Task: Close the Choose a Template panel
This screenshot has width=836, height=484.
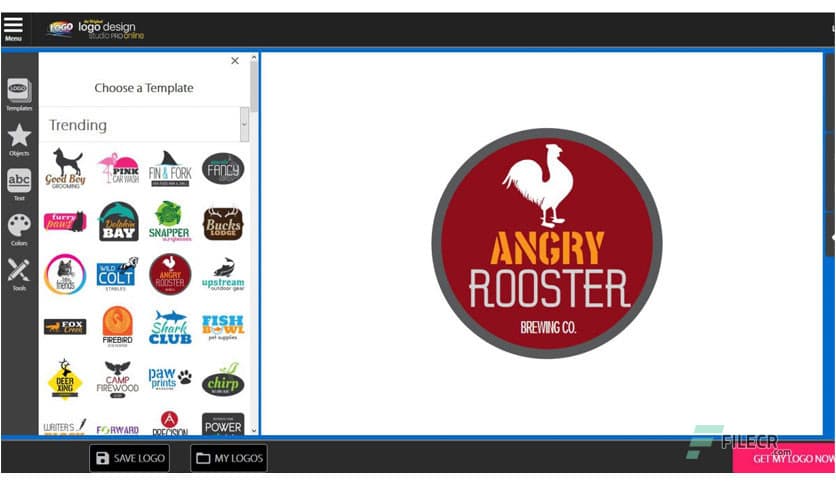Action: [x=235, y=61]
